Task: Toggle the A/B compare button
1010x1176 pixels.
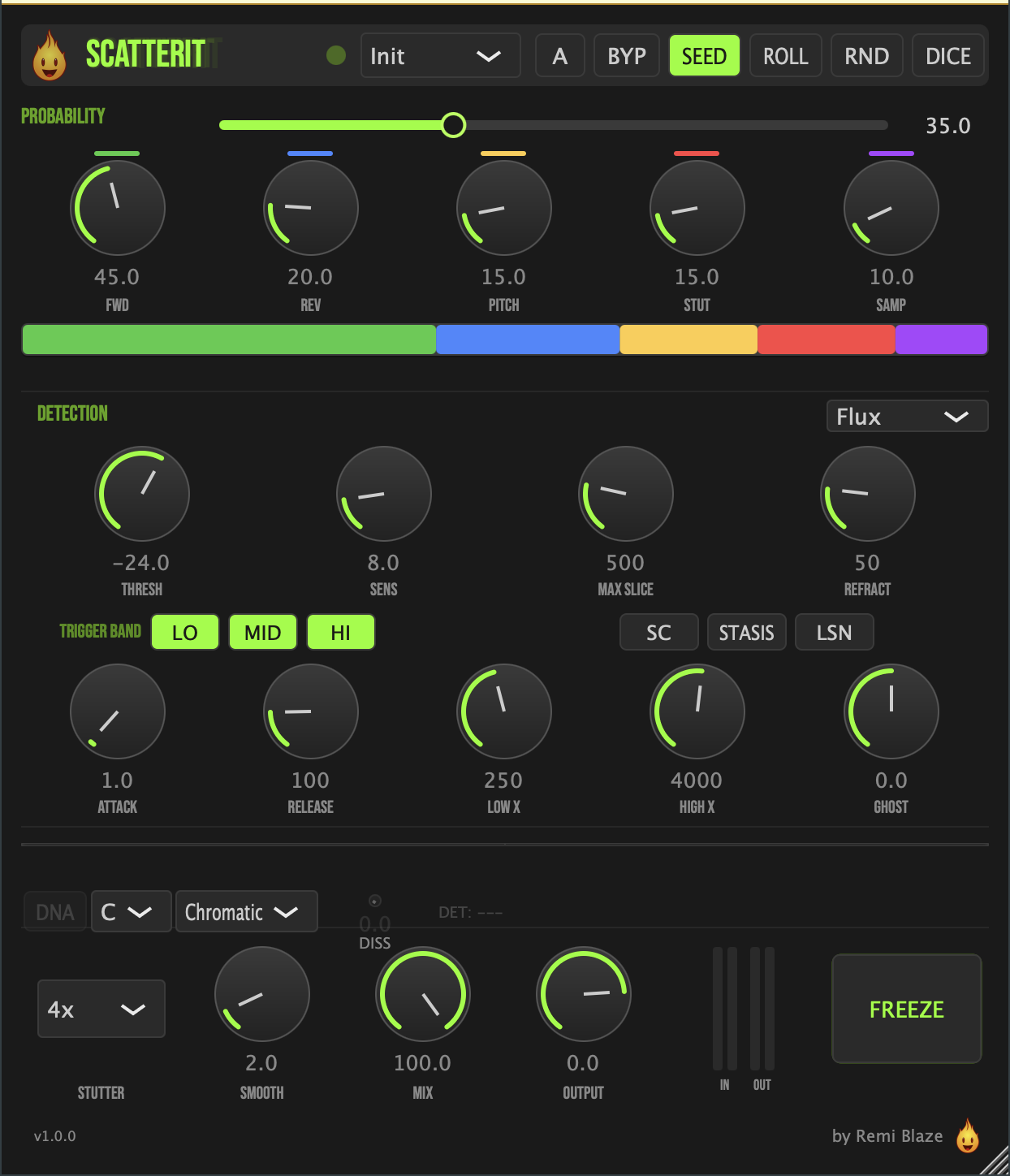Action: tap(560, 55)
